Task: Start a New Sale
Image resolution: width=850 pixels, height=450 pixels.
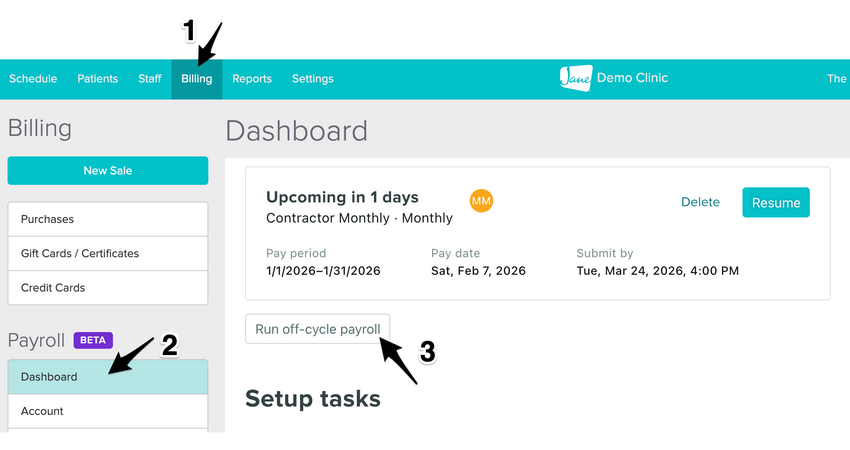Action: [x=108, y=171]
